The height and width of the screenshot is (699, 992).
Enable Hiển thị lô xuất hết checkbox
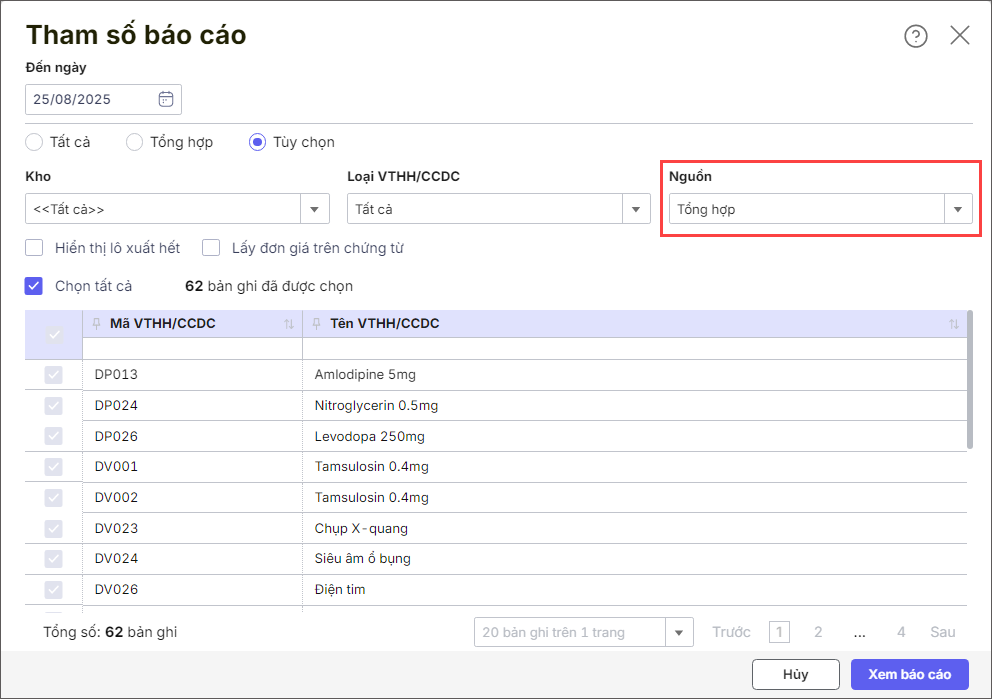35,248
